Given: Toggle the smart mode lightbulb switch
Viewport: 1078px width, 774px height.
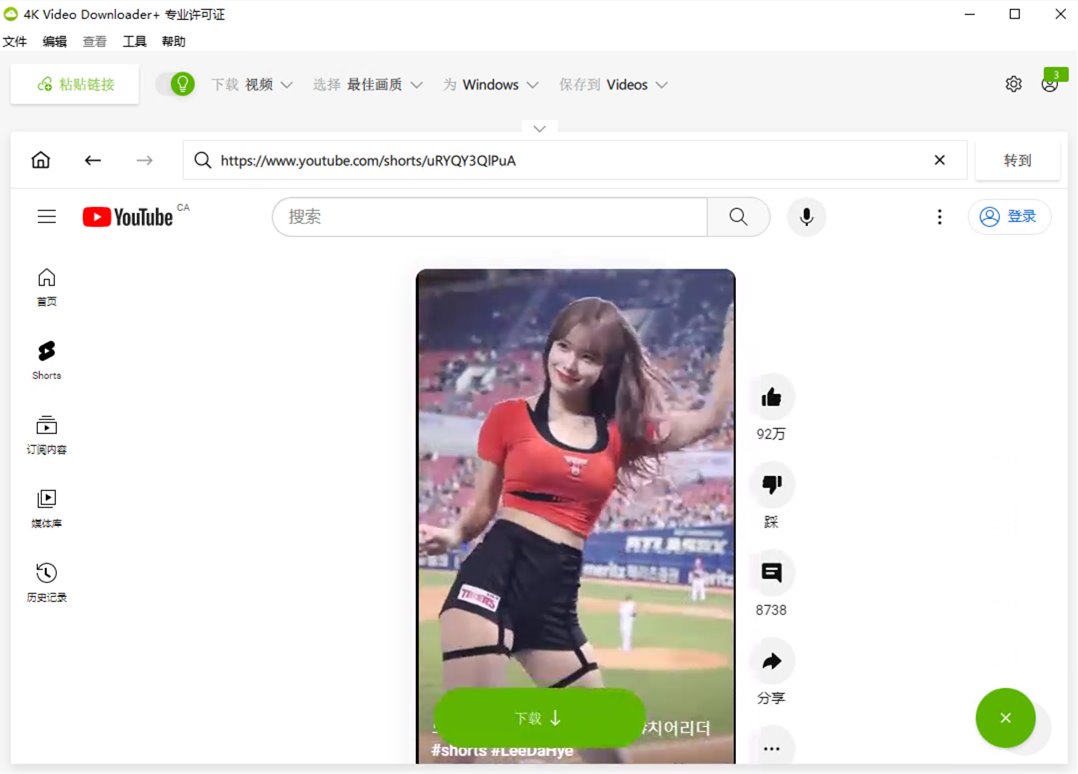Looking at the screenshot, I should tap(176, 85).
